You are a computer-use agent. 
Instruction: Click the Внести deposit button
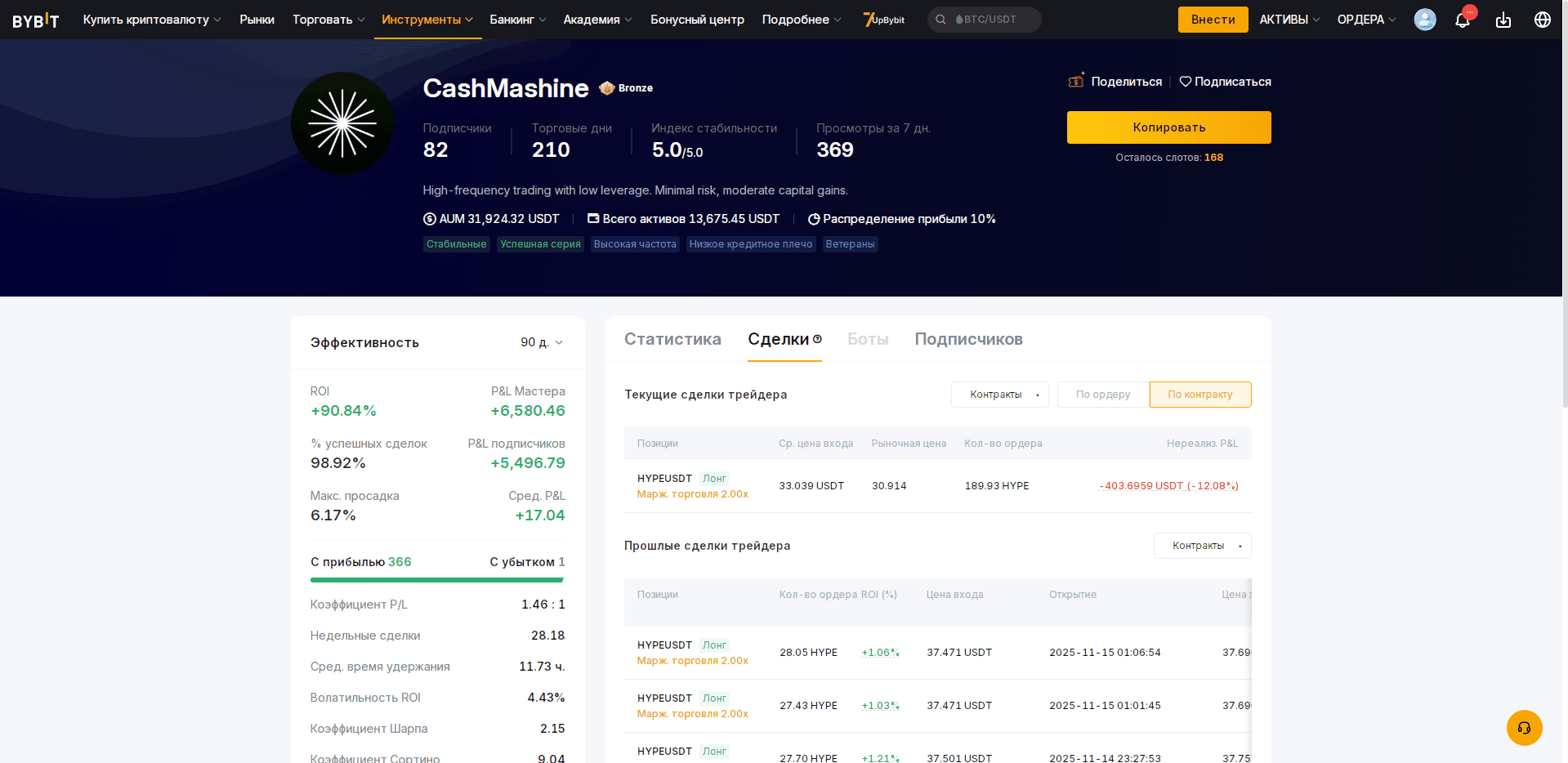tap(1213, 20)
